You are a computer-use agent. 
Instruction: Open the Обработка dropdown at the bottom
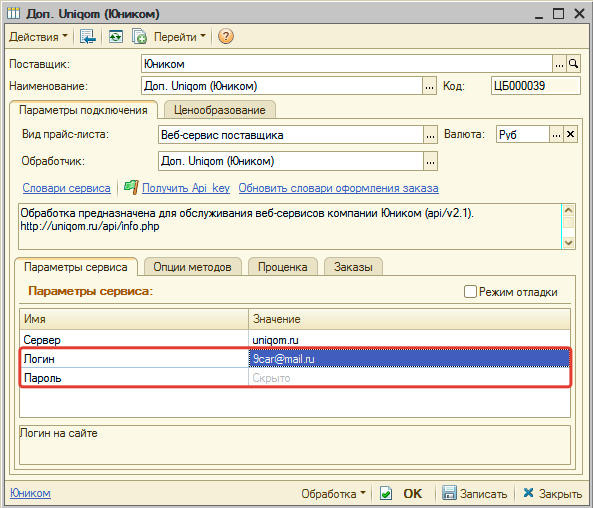tap(333, 493)
